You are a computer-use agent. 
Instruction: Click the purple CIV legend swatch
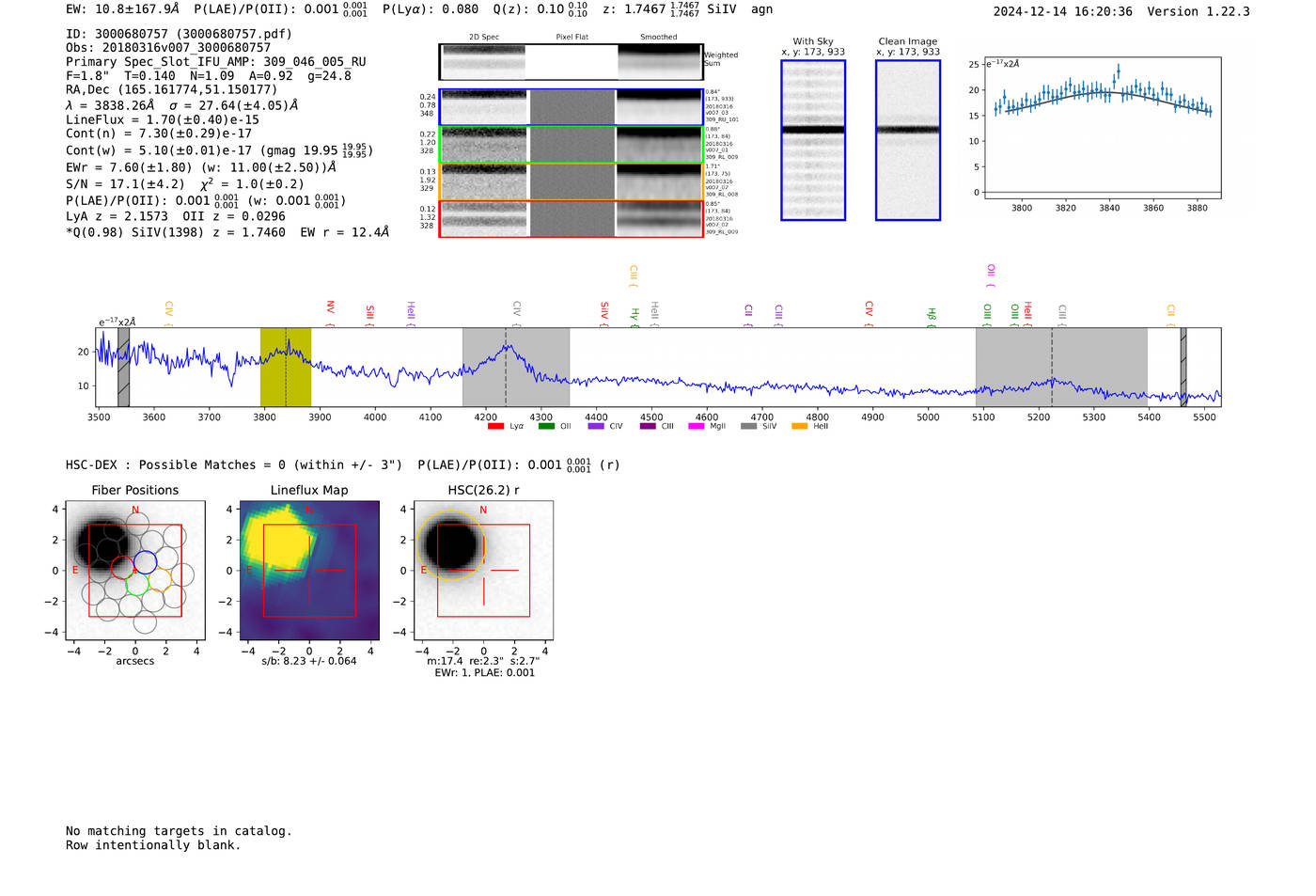point(596,427)
